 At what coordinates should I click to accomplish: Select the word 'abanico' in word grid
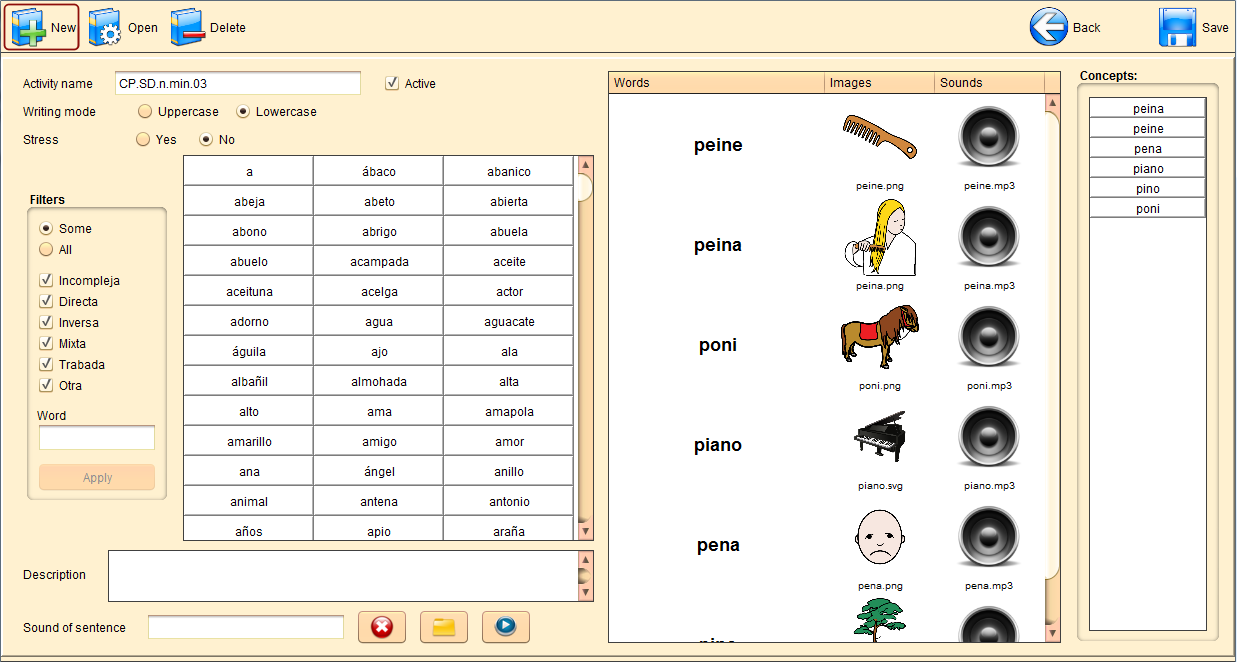(509, 171)
